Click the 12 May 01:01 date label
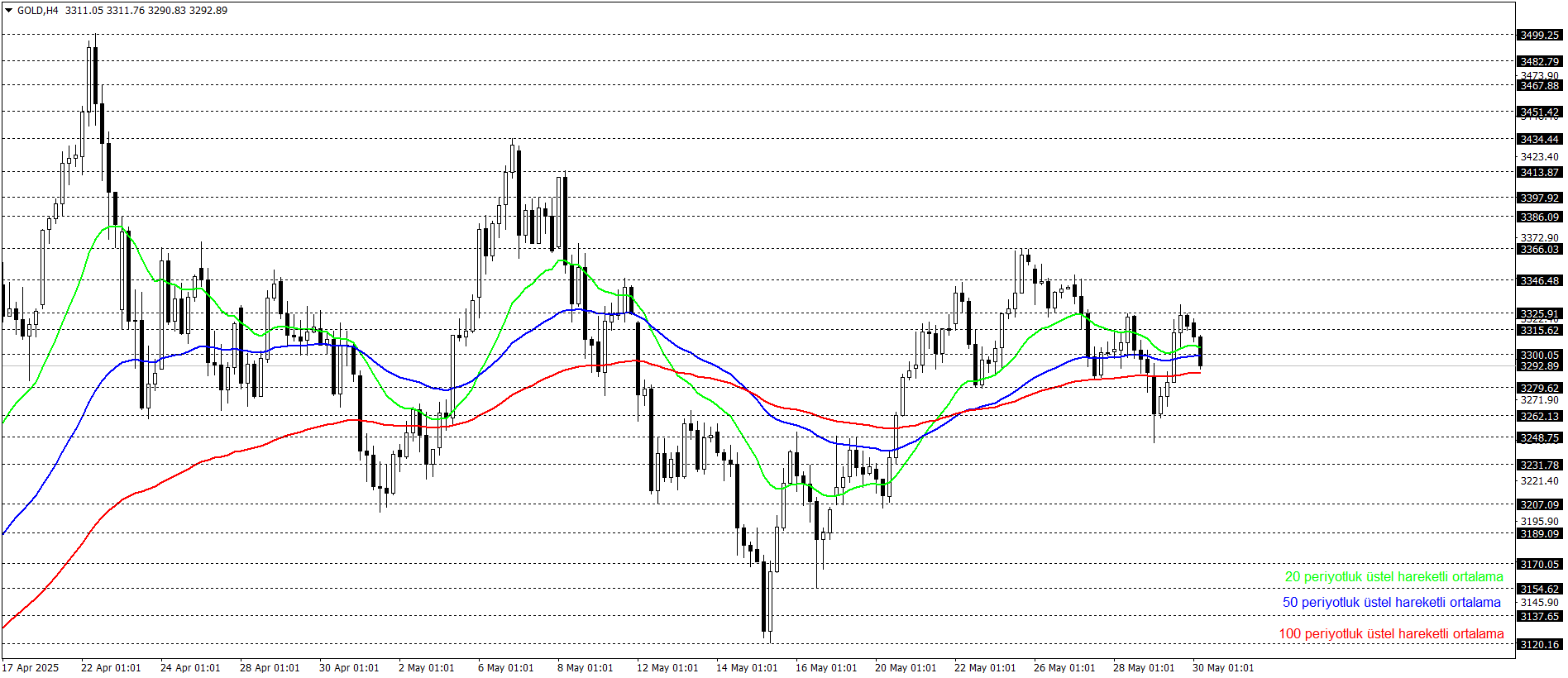This screenshot has height=678, width=1568. [x=667, y=668]
